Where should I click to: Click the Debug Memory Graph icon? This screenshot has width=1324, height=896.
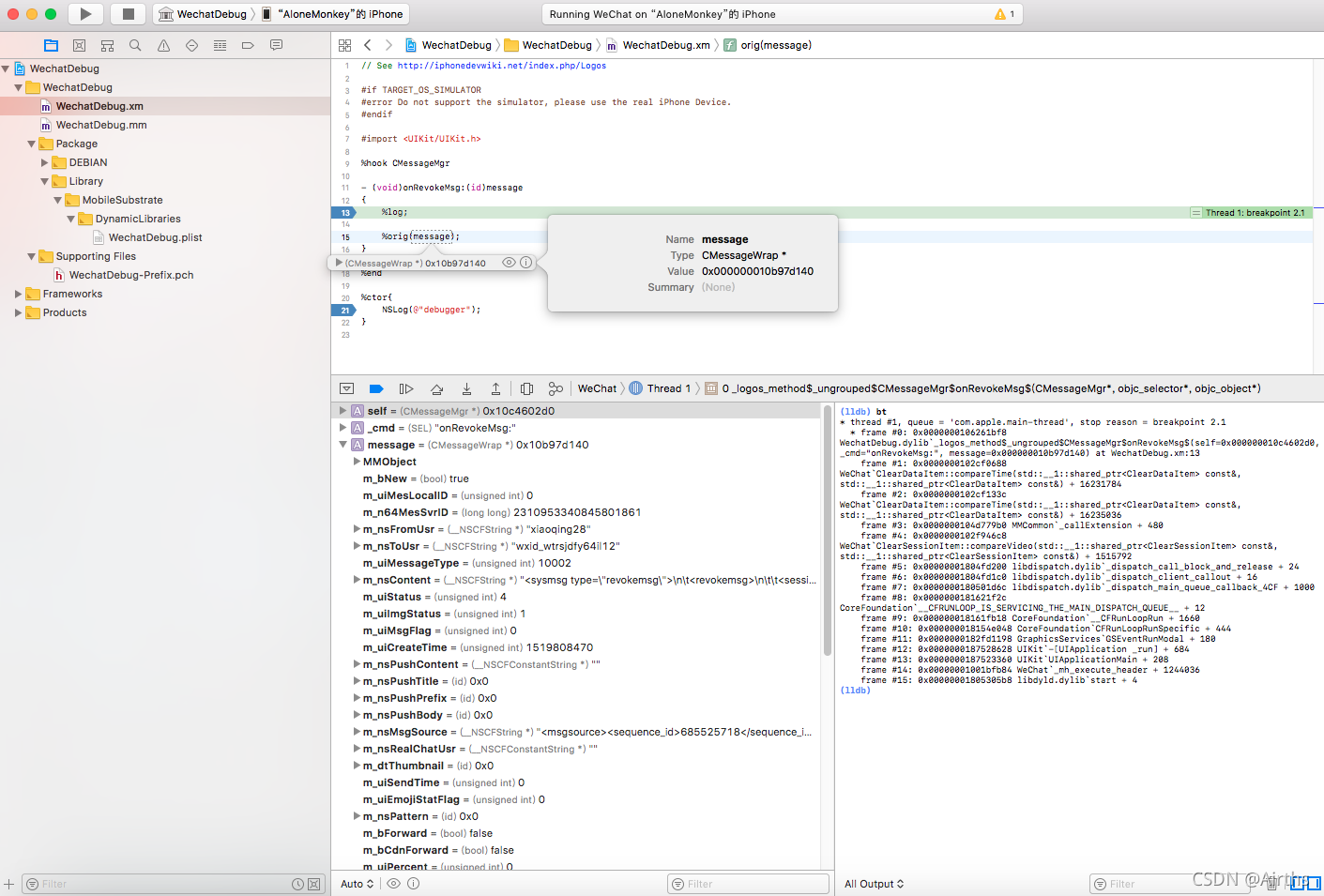tap(555, 388)
